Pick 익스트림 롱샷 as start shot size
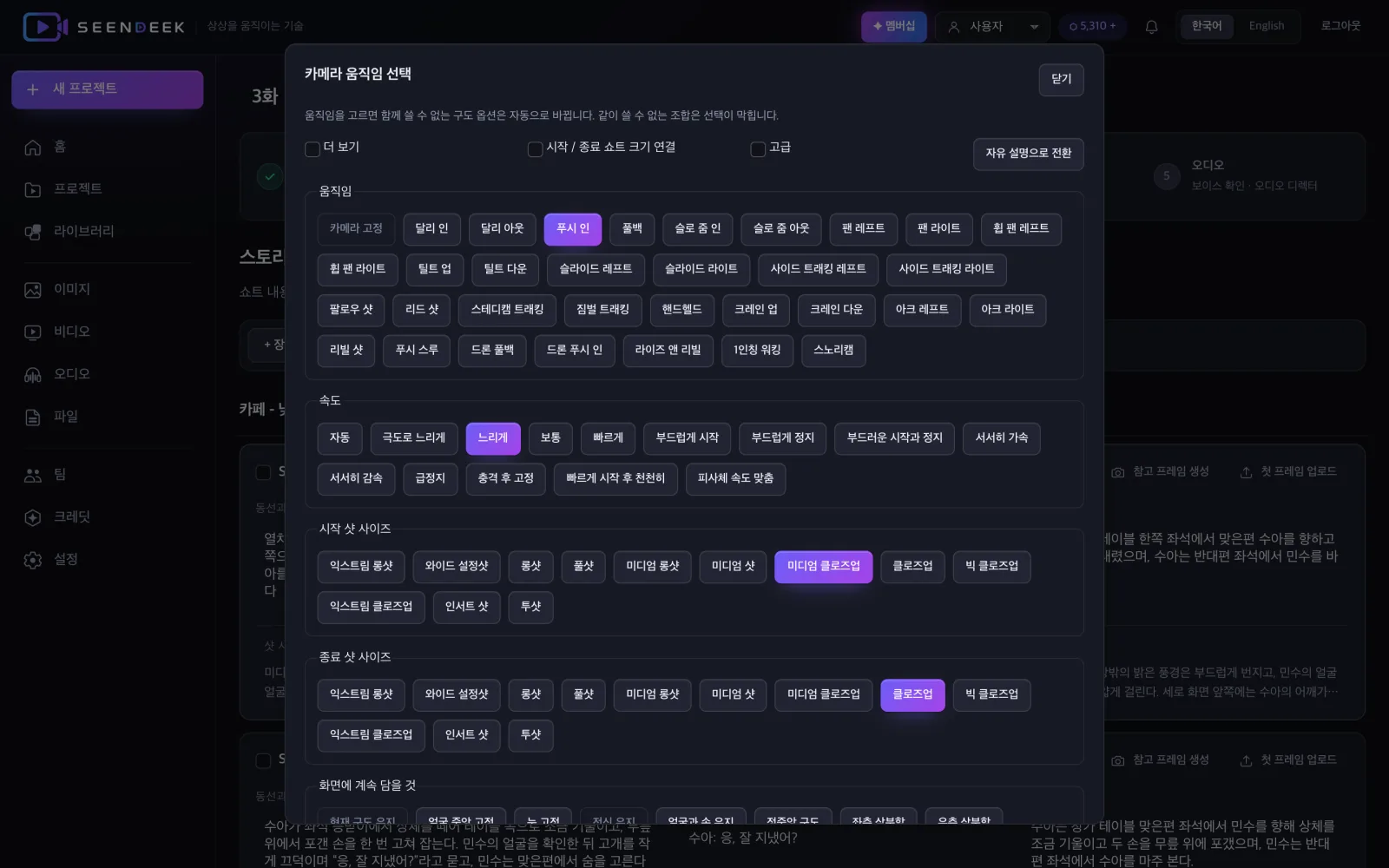This screenshot has width=1389, height=868. pyautogui.click(x=361, y=567)
